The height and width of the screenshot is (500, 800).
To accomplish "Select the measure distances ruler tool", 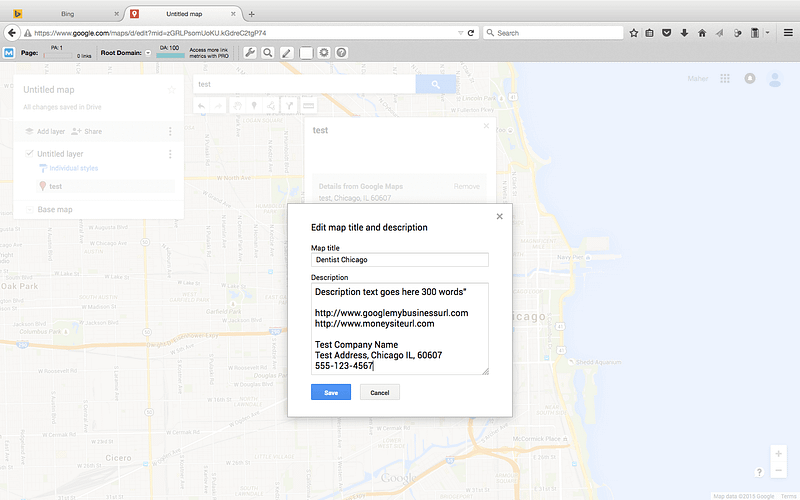I will 308,106.
